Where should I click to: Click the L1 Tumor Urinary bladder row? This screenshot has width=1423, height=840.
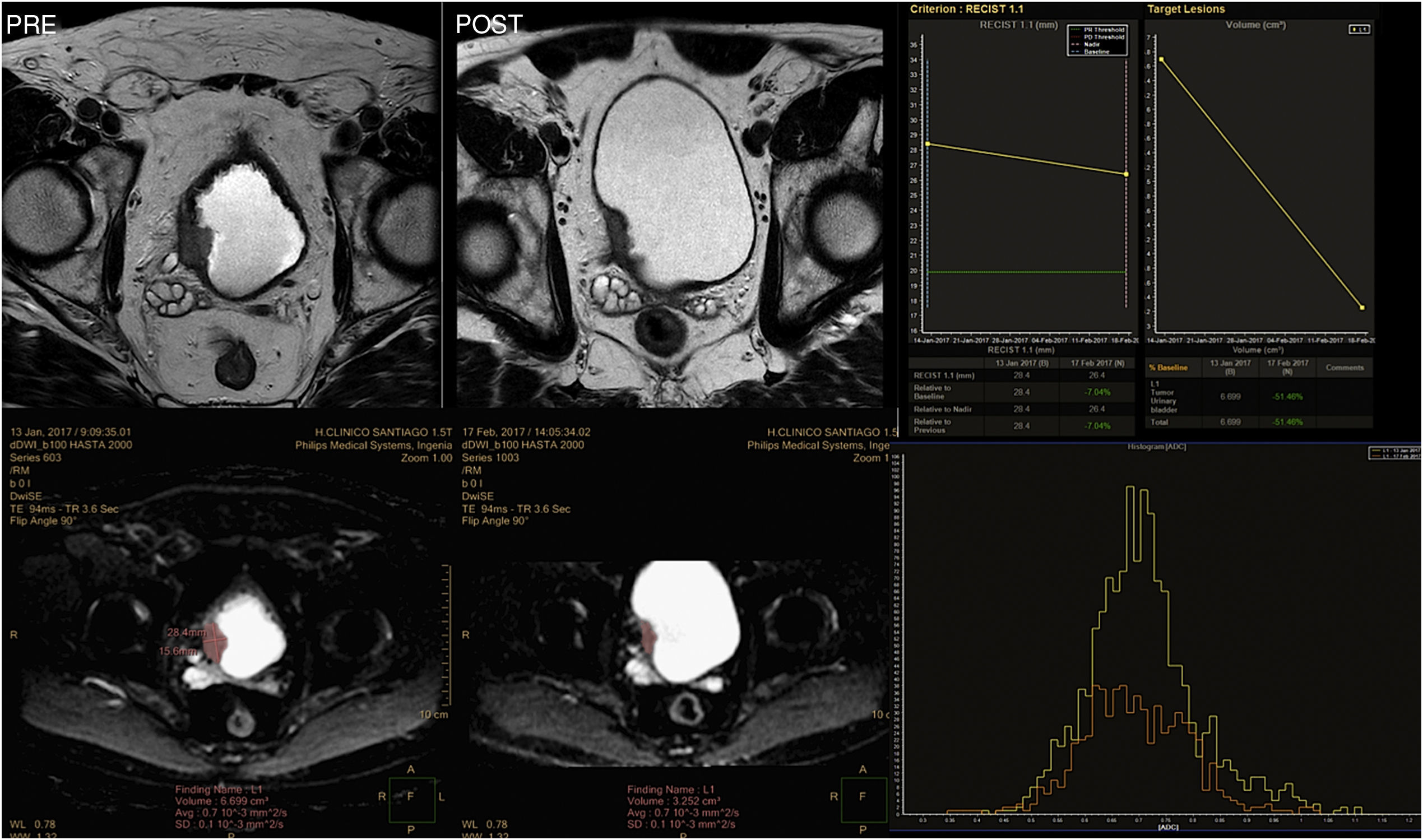click(1162, 396)
